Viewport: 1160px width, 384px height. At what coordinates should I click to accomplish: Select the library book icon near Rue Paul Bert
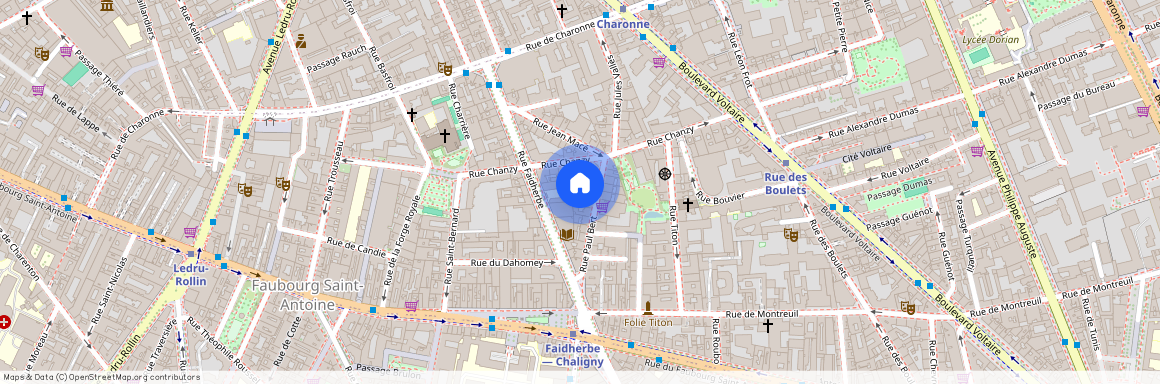click(567, 235)
